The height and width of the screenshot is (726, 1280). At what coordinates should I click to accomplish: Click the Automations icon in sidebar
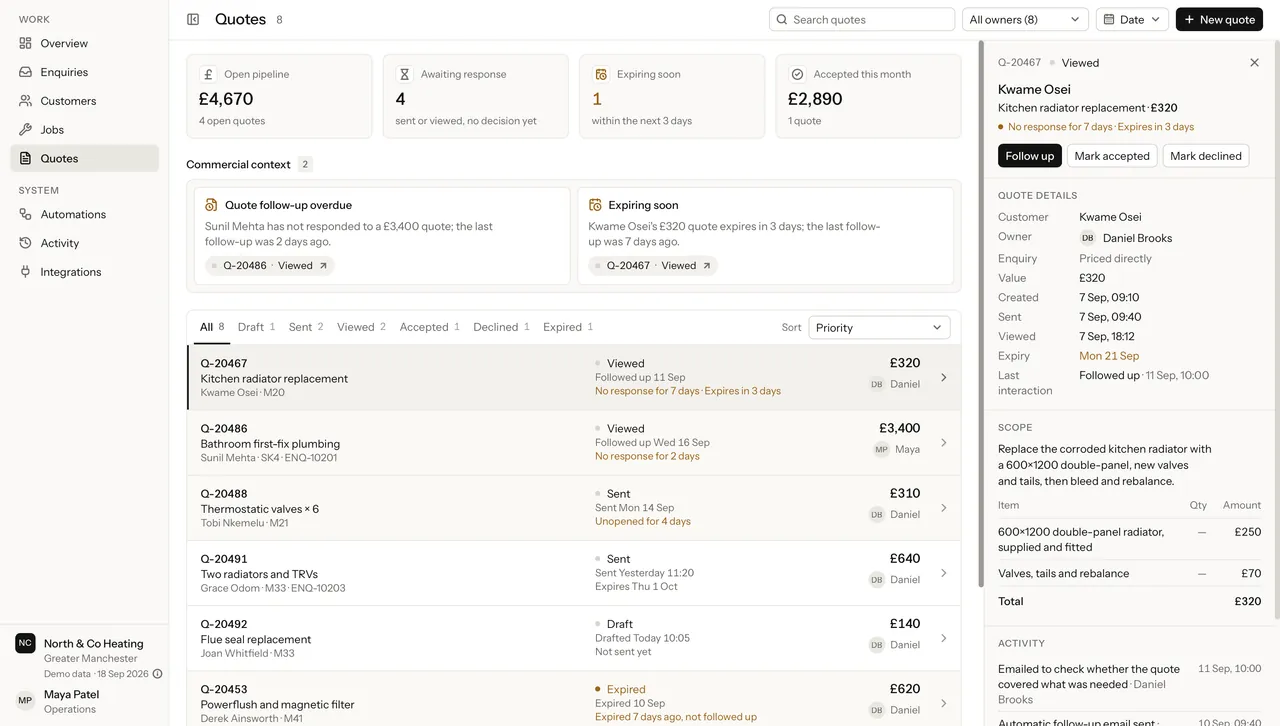(x=26, y=214)
